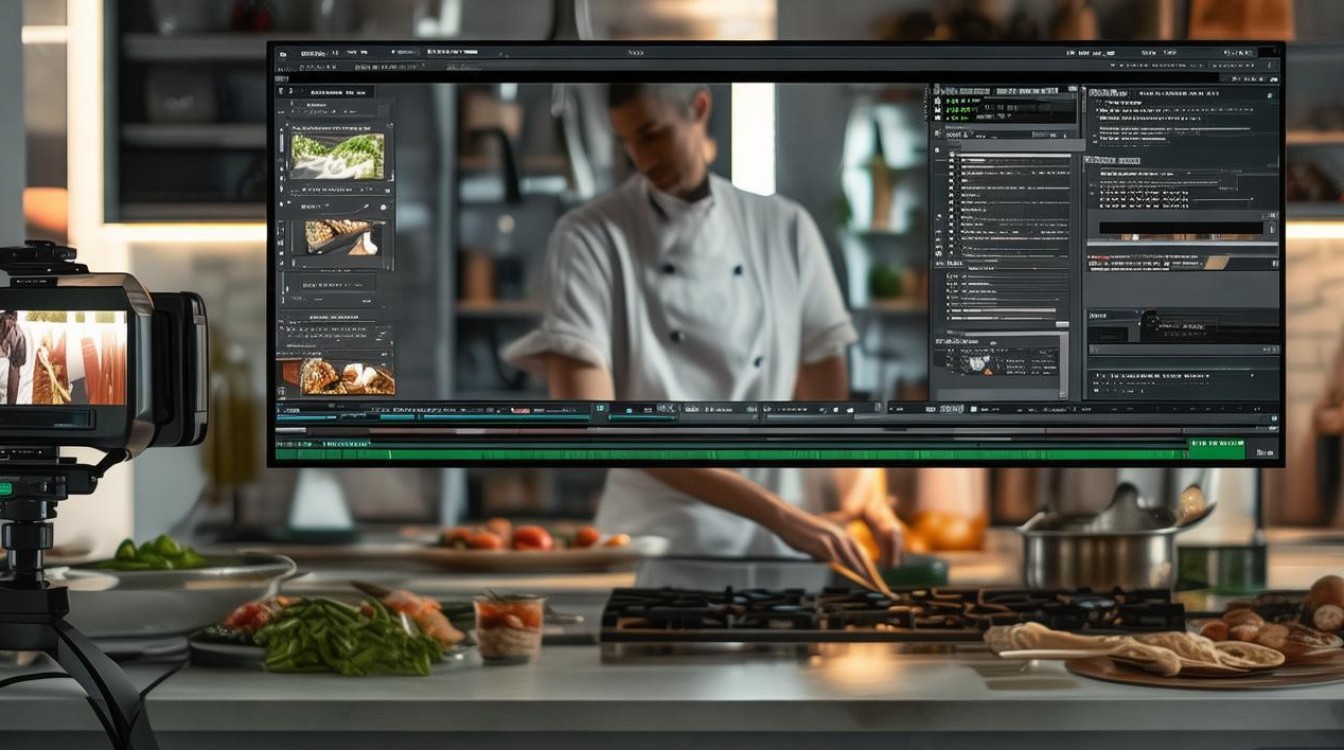Select the middle bread clip thumbnail in media panel
Image resolution: width=1344 pixels, height=750 pixels.
342,237
